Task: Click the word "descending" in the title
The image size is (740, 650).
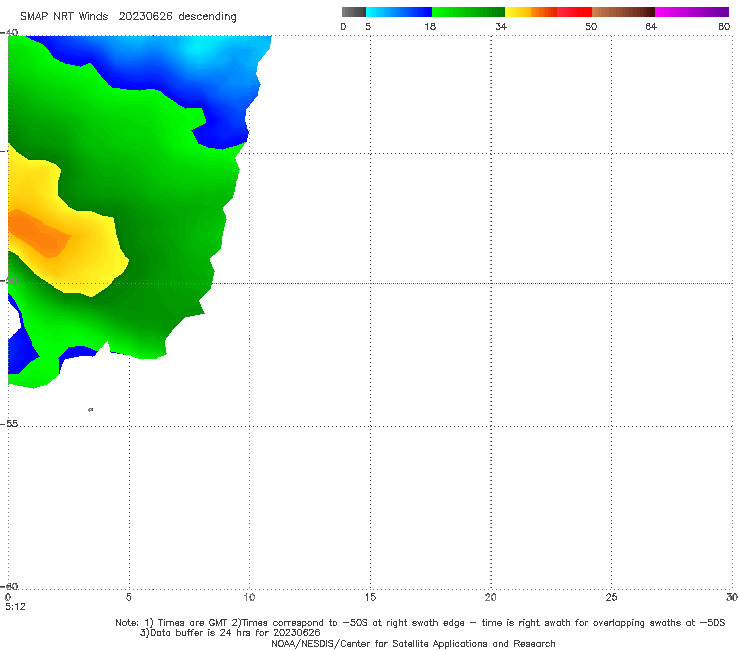Action: coord(207,17)
